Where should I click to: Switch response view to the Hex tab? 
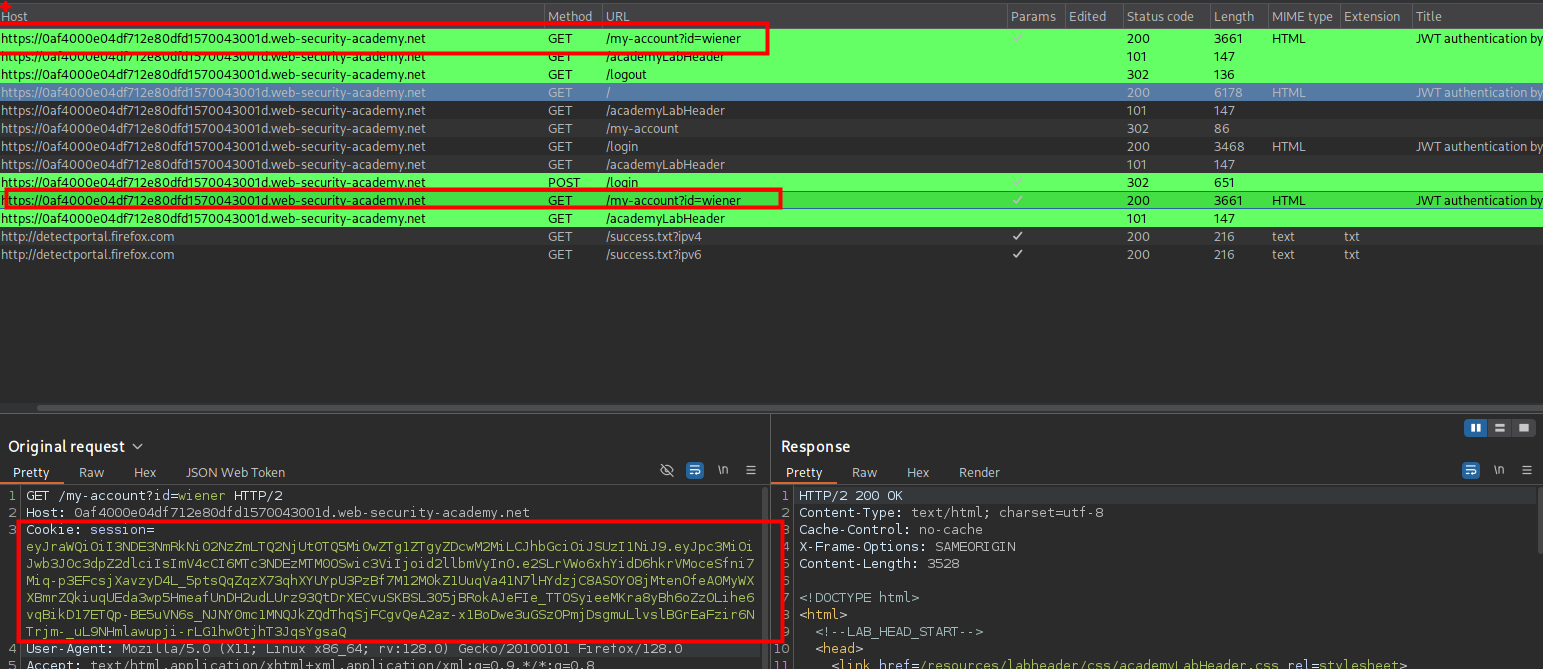click(x=917, y=472)
